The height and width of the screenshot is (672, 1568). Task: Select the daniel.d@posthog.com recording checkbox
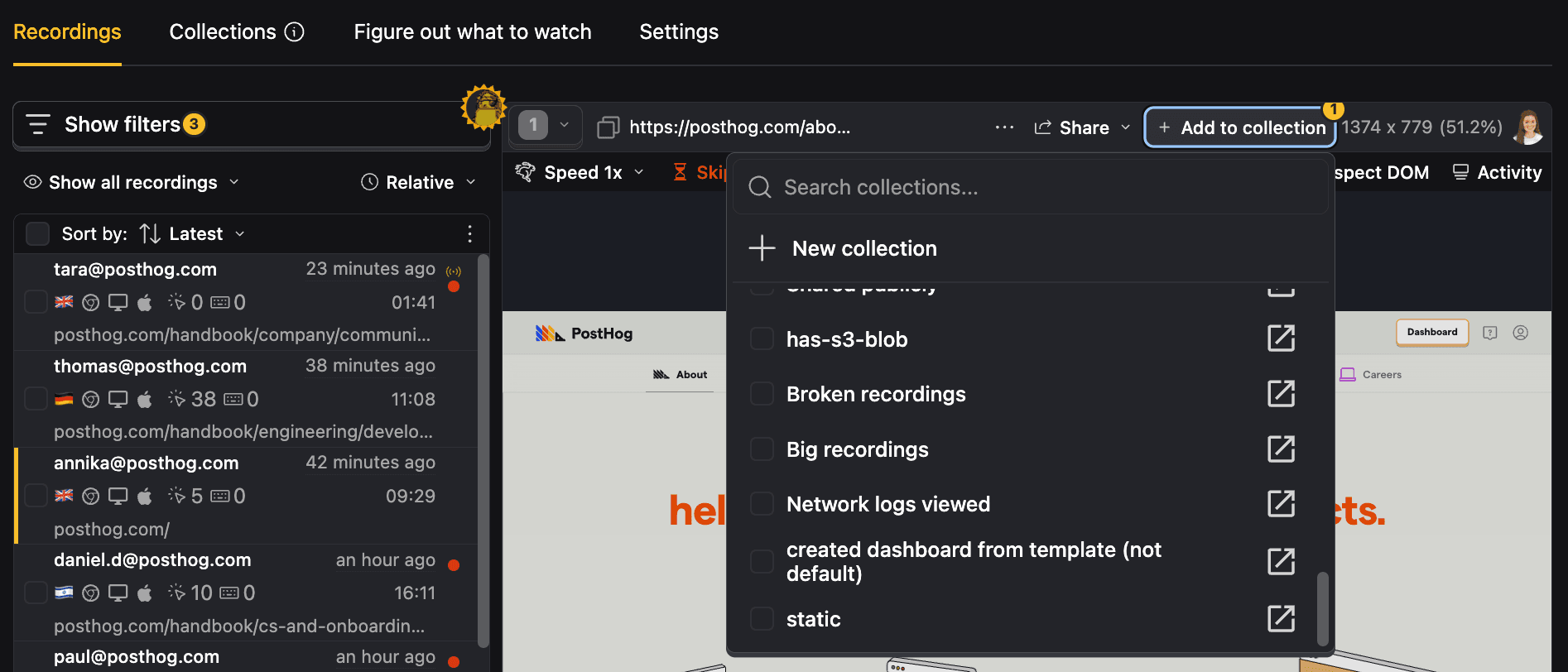[x=36, y=593]
